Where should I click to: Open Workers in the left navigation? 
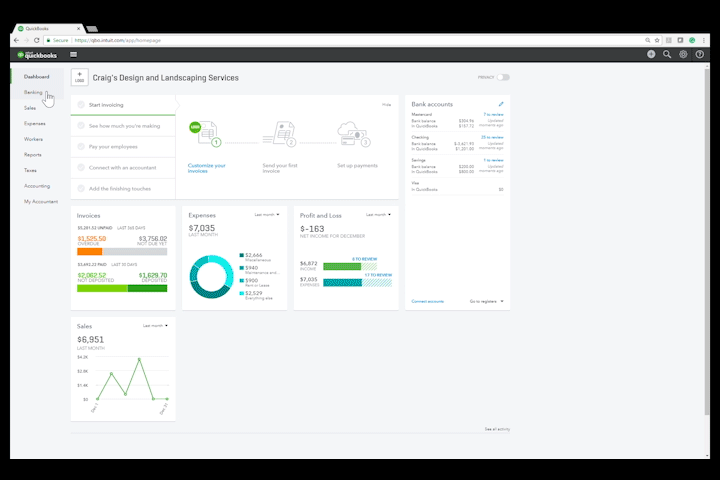(x=33, y=139)
